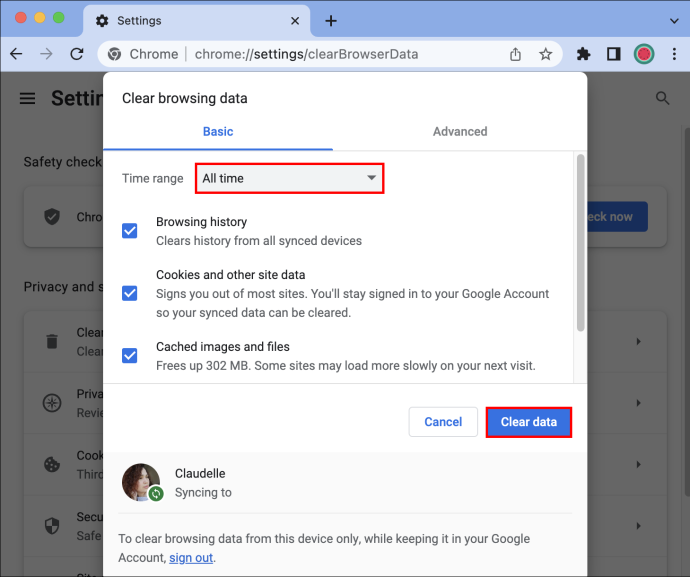690x577 pixels.
Task: Uncheck the Browsing history checkbox
Action: [x=129, y=231]
